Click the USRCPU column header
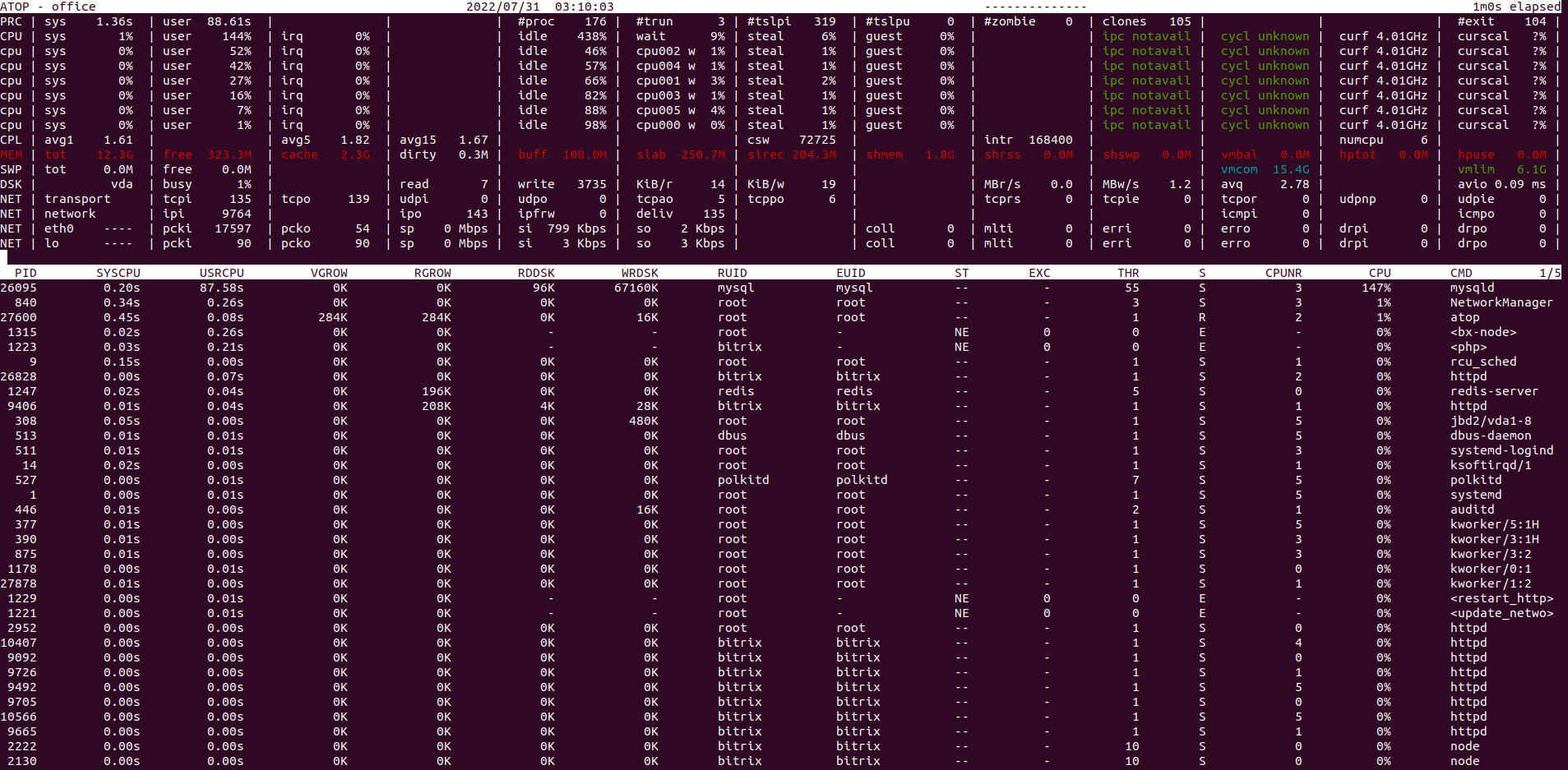The image size is (1568, 770). (222, 273)
